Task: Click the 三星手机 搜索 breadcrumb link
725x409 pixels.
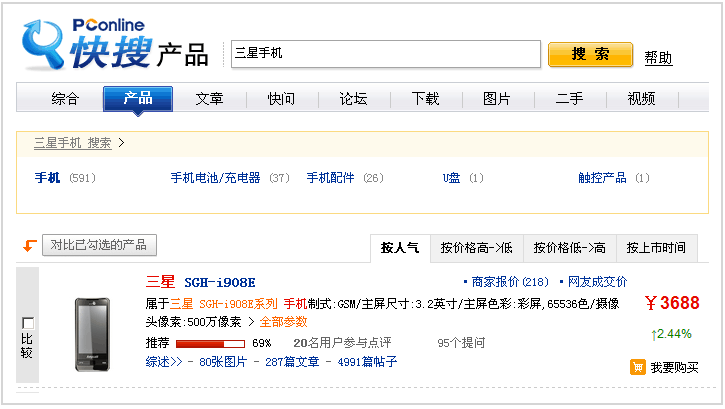Action: point(73,143)
